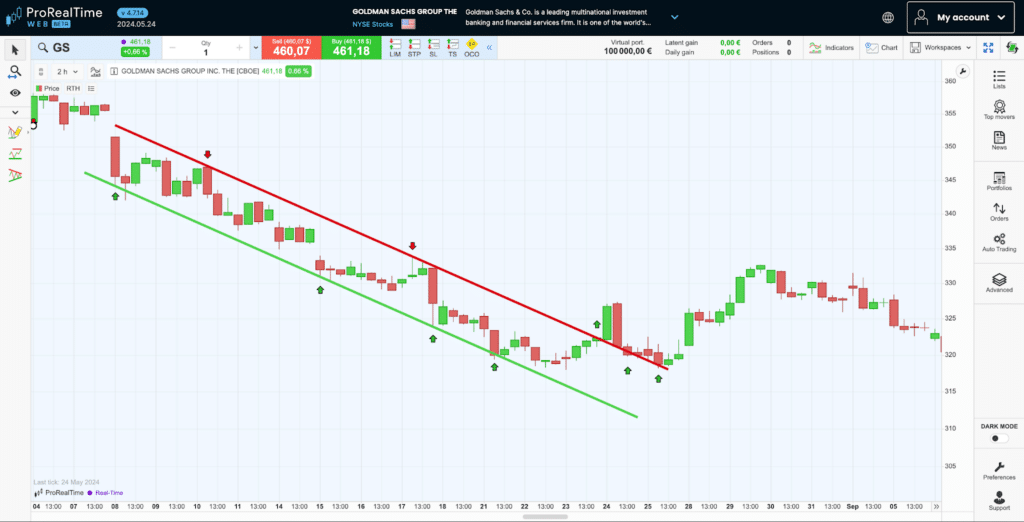Activate the horizontal zoom magnifier tool
The height and width of the screenshot is (522, 1024).
15,72
